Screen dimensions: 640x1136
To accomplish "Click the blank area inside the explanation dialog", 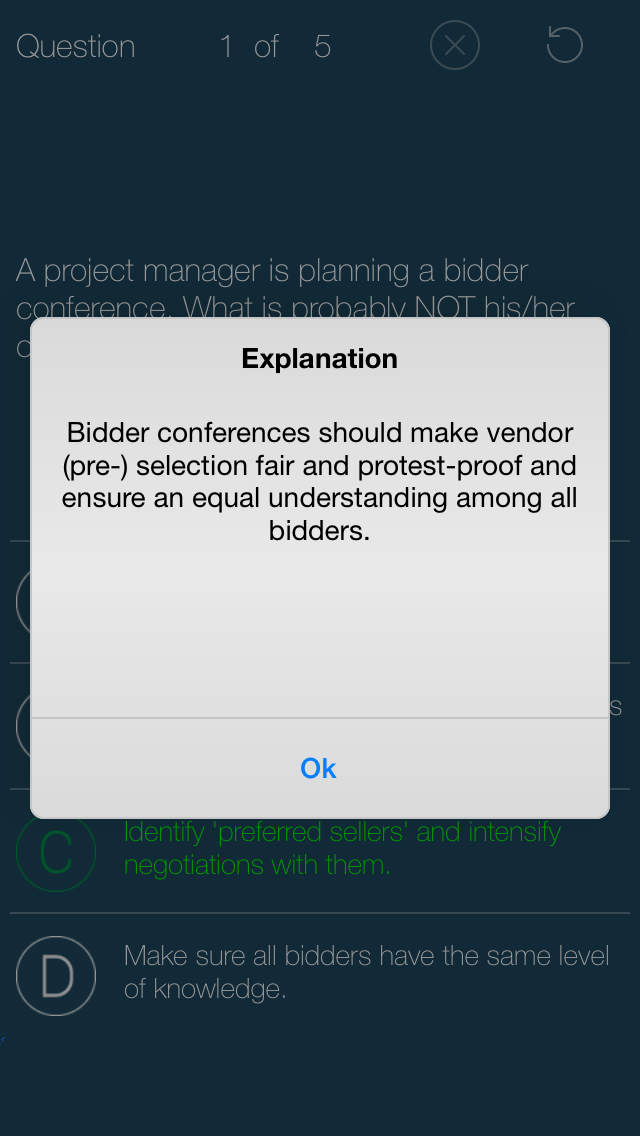I will pos(319,630).
